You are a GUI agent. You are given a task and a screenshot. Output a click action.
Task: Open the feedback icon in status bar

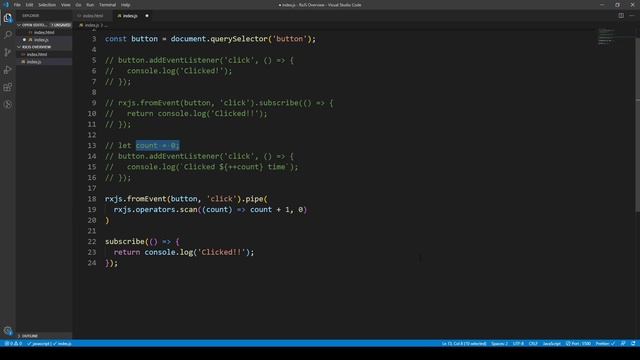tap(623, 344)
